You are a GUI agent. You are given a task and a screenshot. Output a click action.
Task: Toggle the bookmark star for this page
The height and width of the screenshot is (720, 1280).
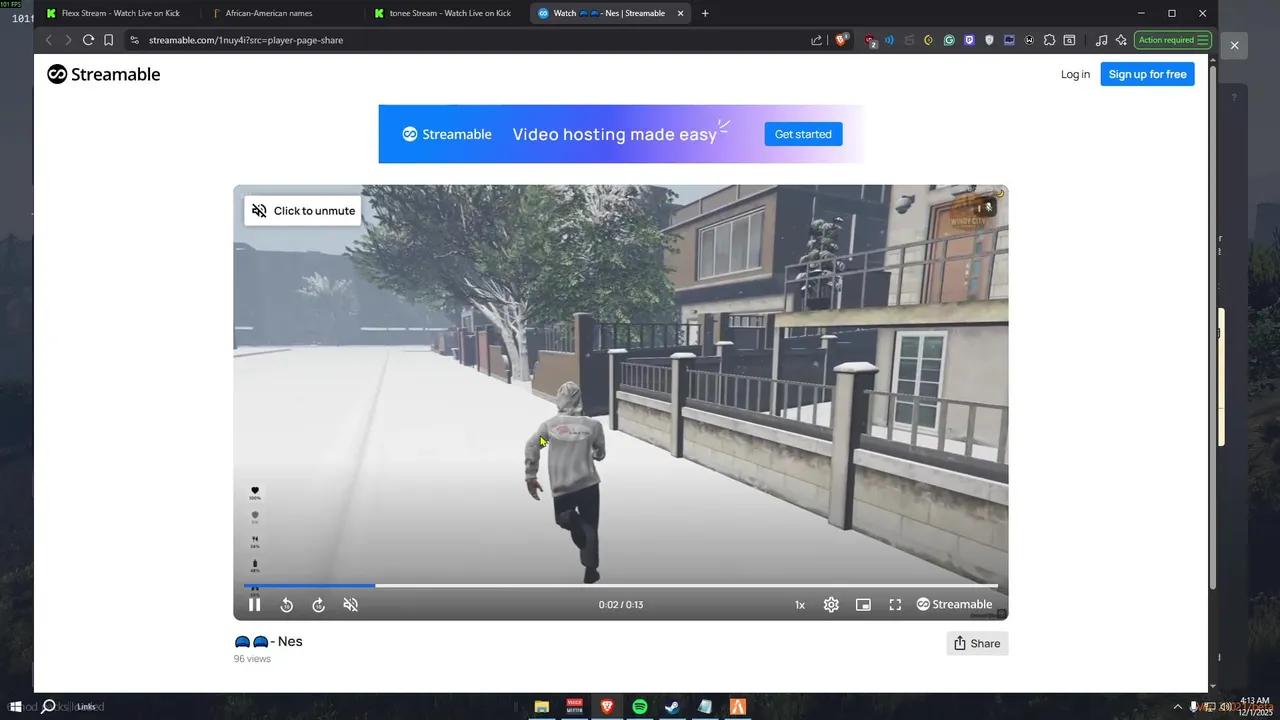pyautogui.click(x=109, y=40)
